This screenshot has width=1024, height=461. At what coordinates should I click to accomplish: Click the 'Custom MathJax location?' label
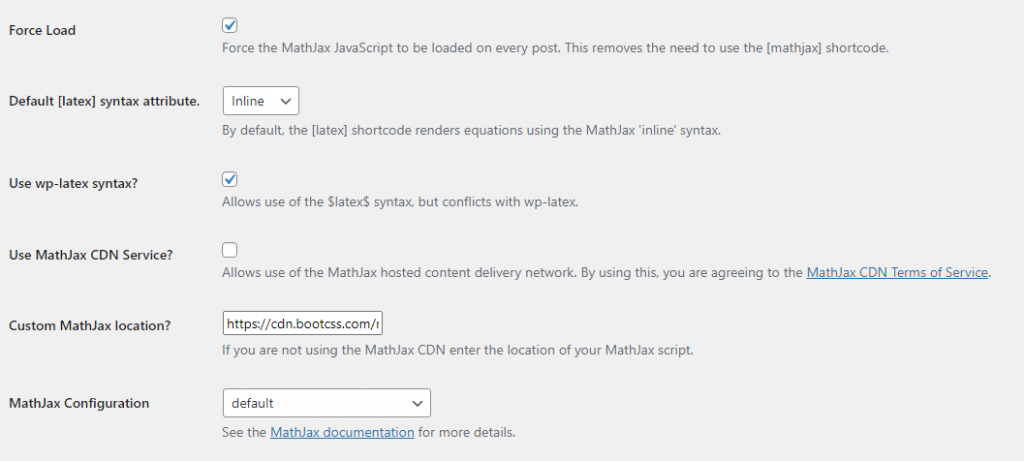[x=88, y=326]
